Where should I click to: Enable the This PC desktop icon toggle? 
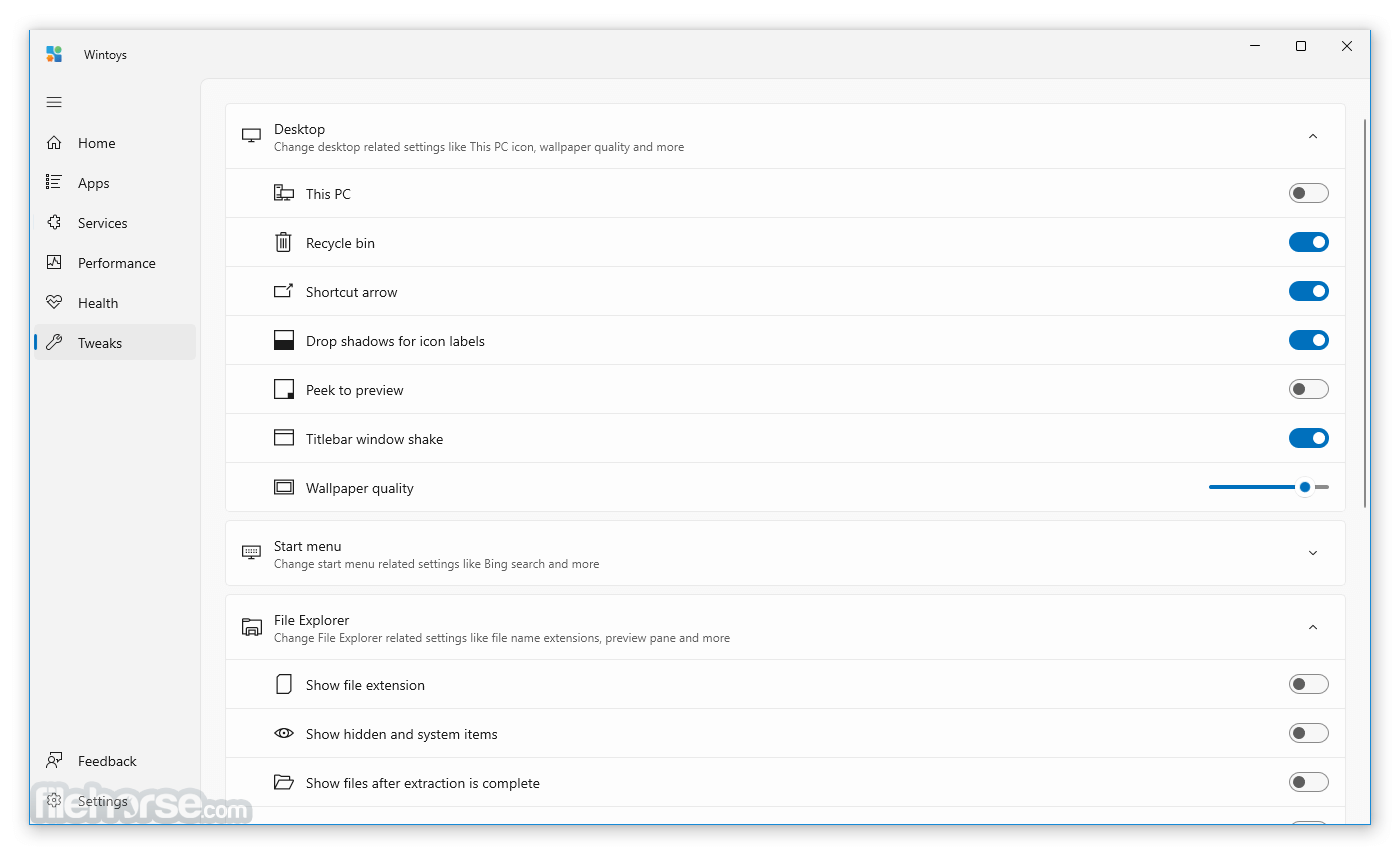point(1308,193)
